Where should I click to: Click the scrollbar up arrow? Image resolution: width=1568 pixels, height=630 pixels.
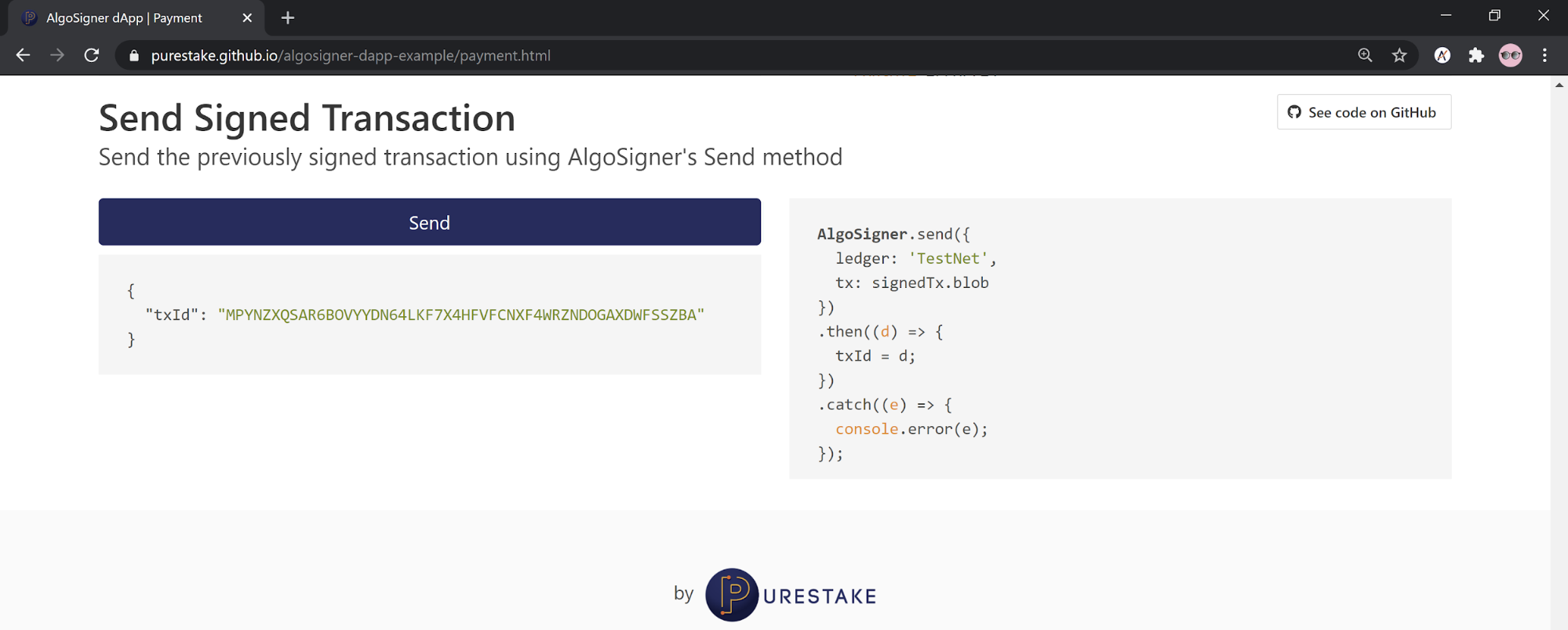[x=1559, y=85]
